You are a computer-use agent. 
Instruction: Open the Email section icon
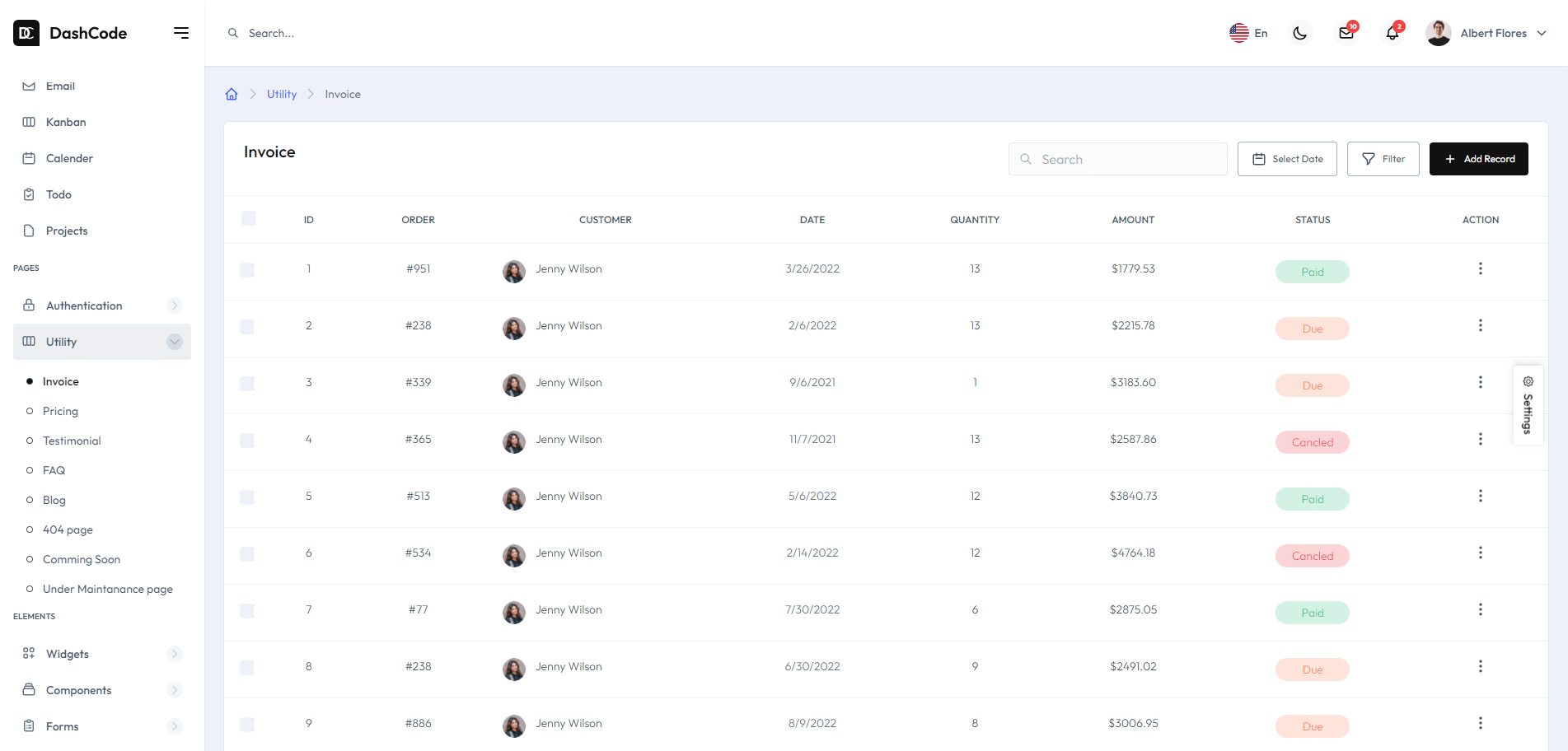point(29,86)
